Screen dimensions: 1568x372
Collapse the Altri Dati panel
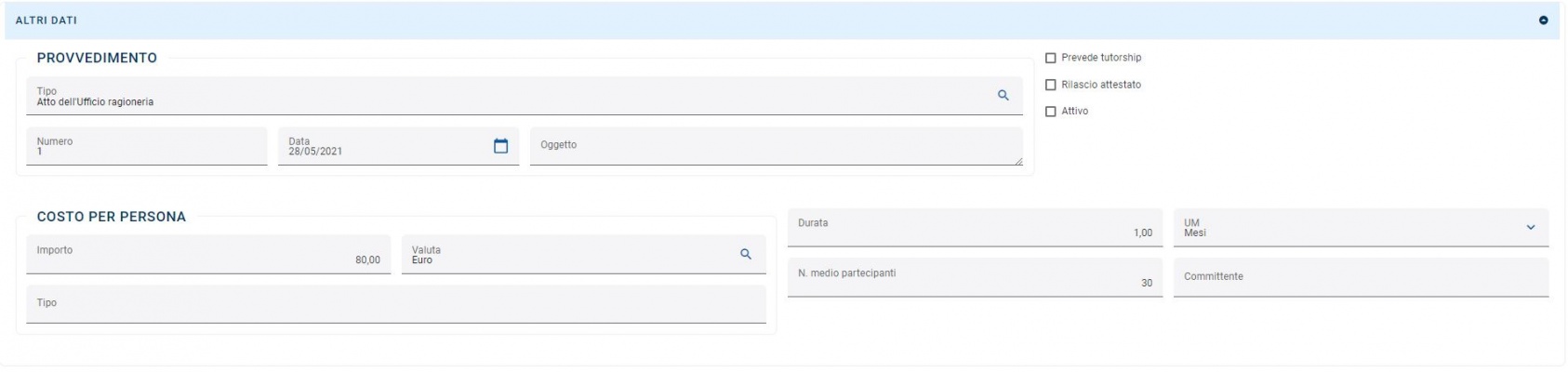point(1543,20)
